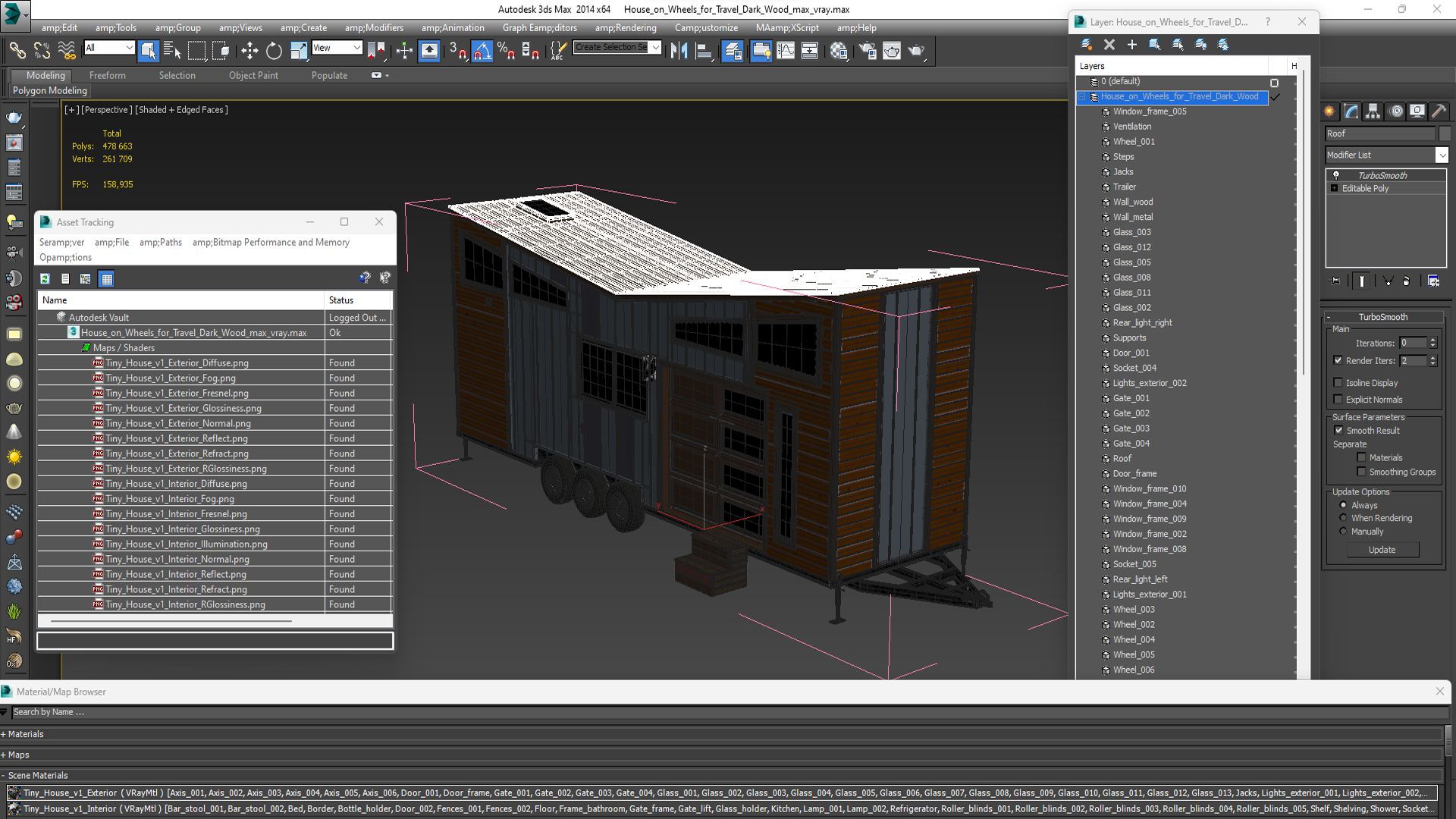Click Shaded + Edged Faces viewport label

[x=181, y=110]
